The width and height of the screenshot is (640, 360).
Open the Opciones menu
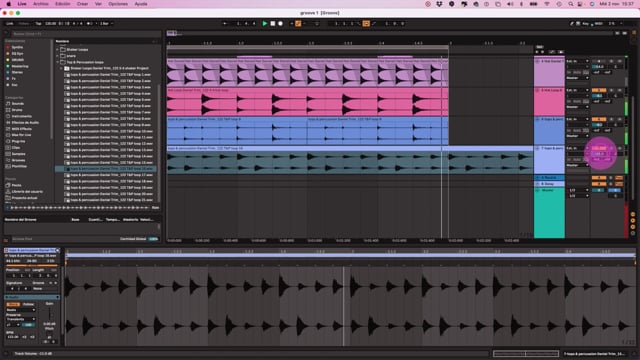[118, 4]
